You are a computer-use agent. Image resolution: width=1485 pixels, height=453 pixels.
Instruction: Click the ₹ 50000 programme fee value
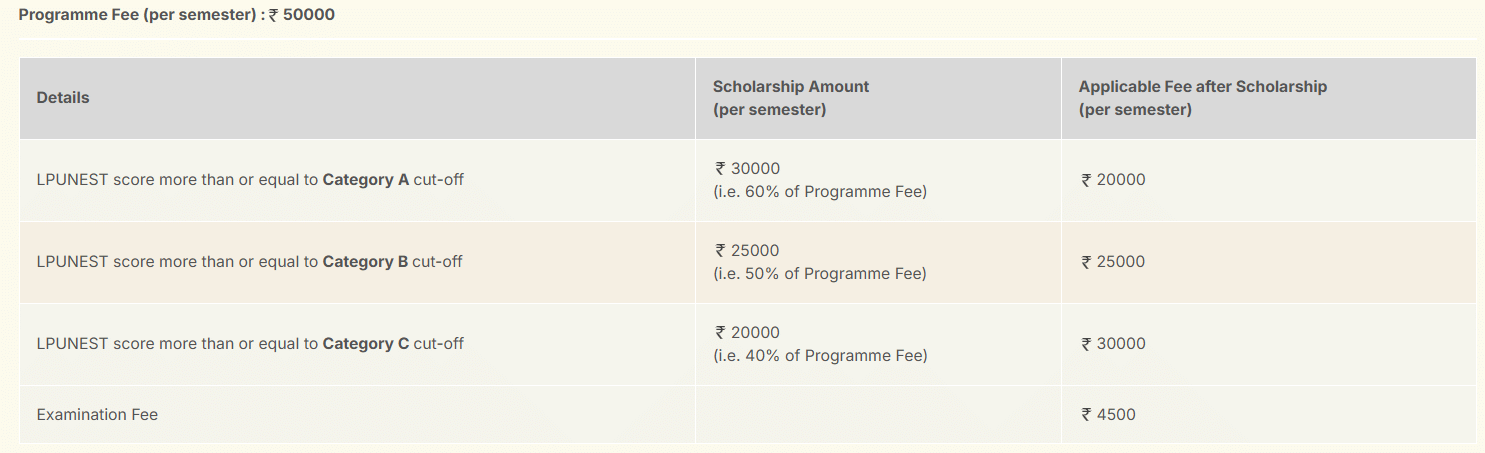[x=301, y=16]
